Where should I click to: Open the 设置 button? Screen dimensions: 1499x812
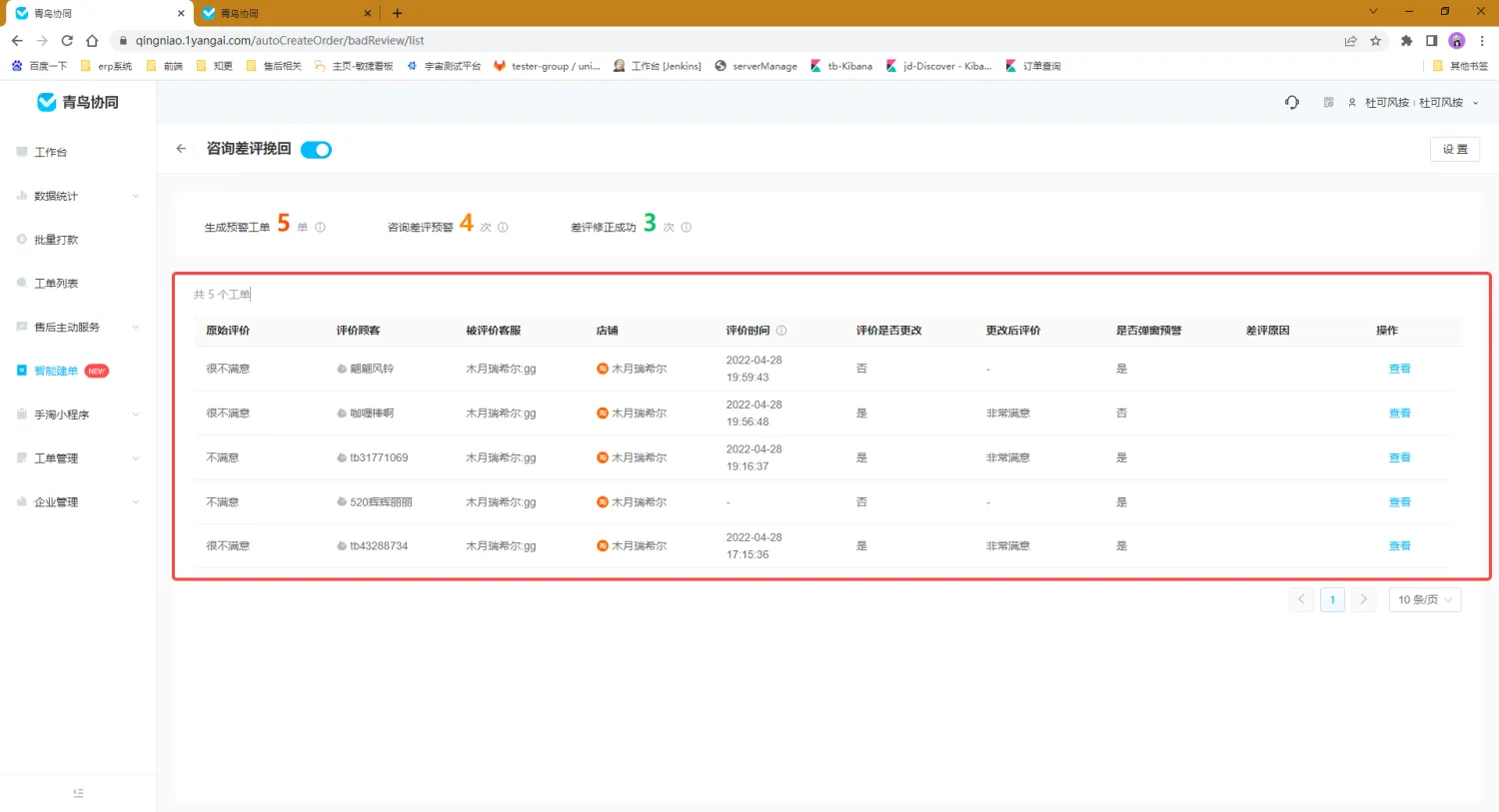(x=1455, y=149)
